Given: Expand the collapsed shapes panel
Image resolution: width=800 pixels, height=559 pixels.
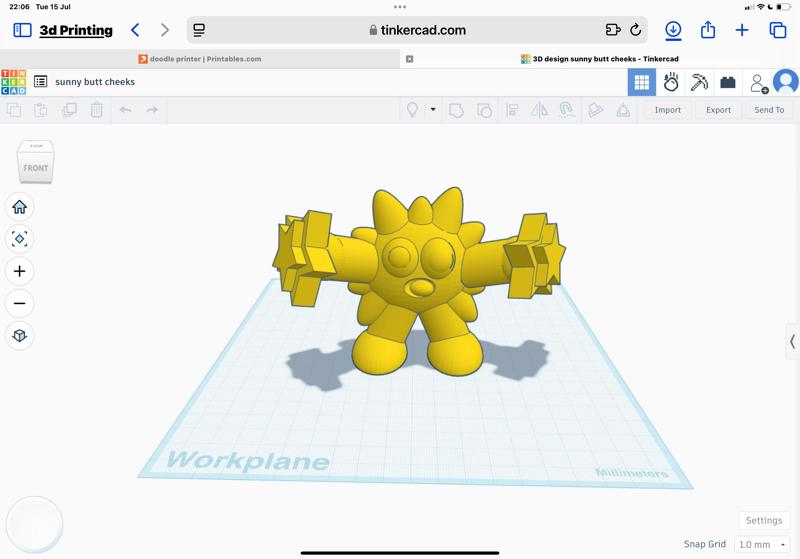Looking at the screenshot, I should coord(792,341).
